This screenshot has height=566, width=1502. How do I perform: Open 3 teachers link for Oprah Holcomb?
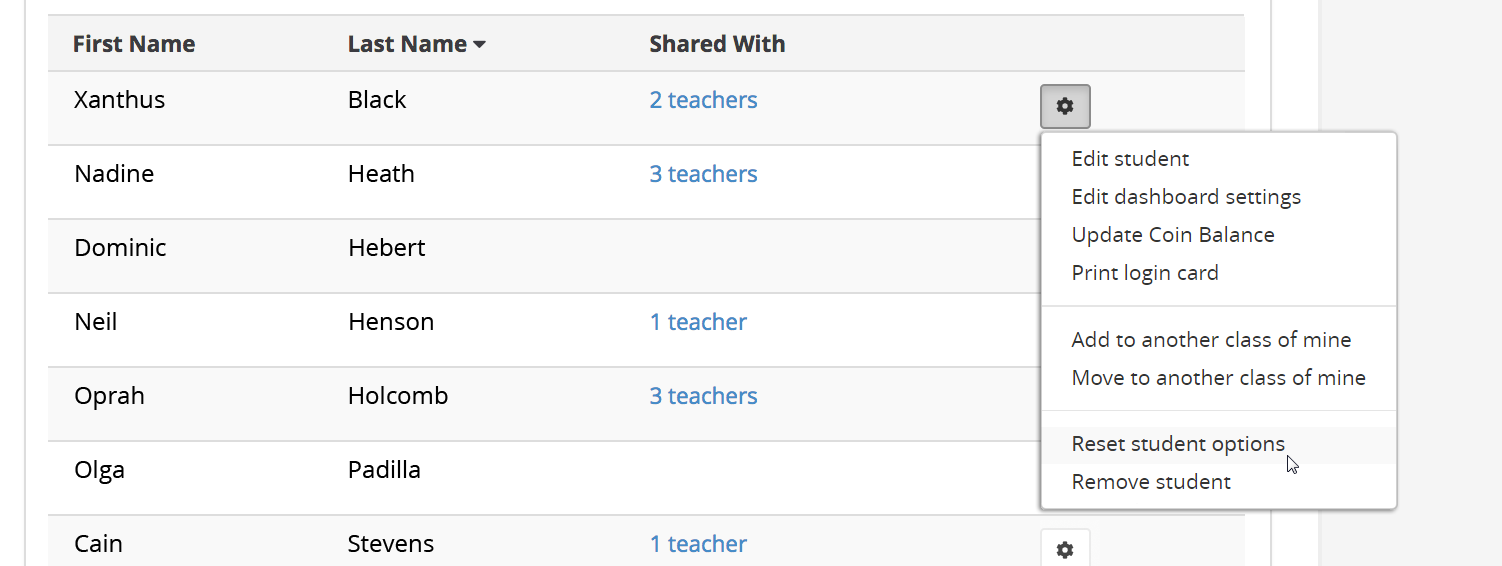tap(703, 396)
